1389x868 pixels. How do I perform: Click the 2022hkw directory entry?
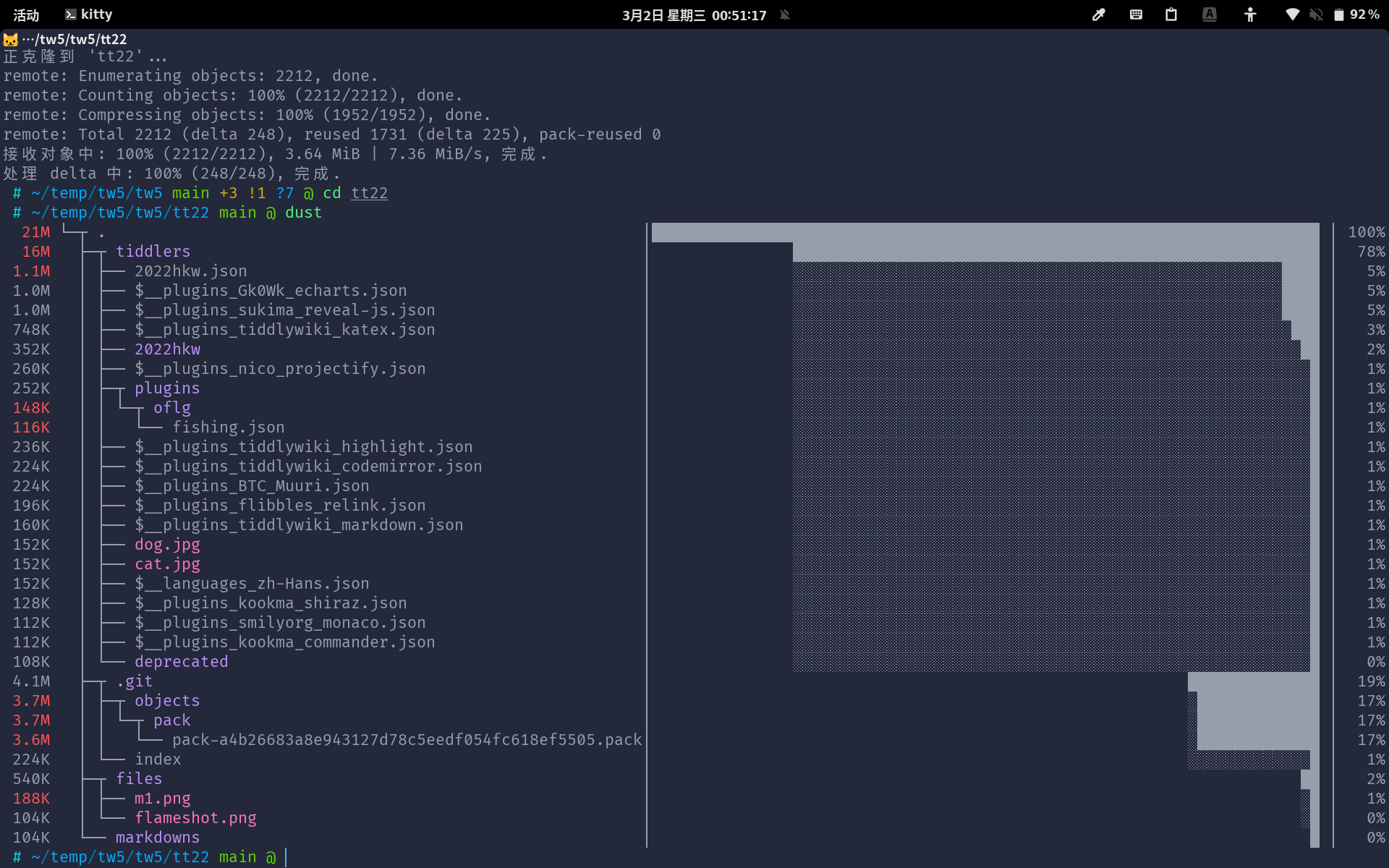(168, 349)
